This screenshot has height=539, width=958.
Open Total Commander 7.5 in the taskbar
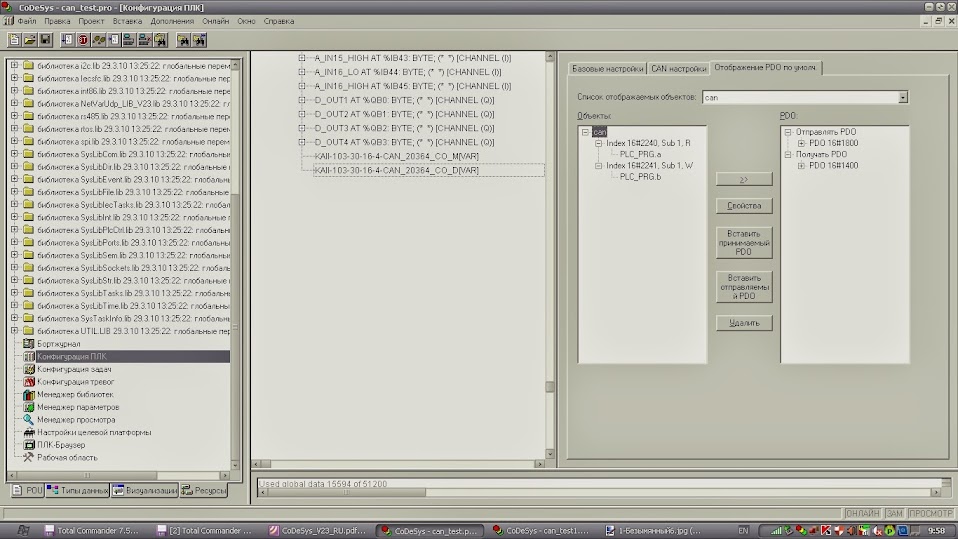[92, 530]
